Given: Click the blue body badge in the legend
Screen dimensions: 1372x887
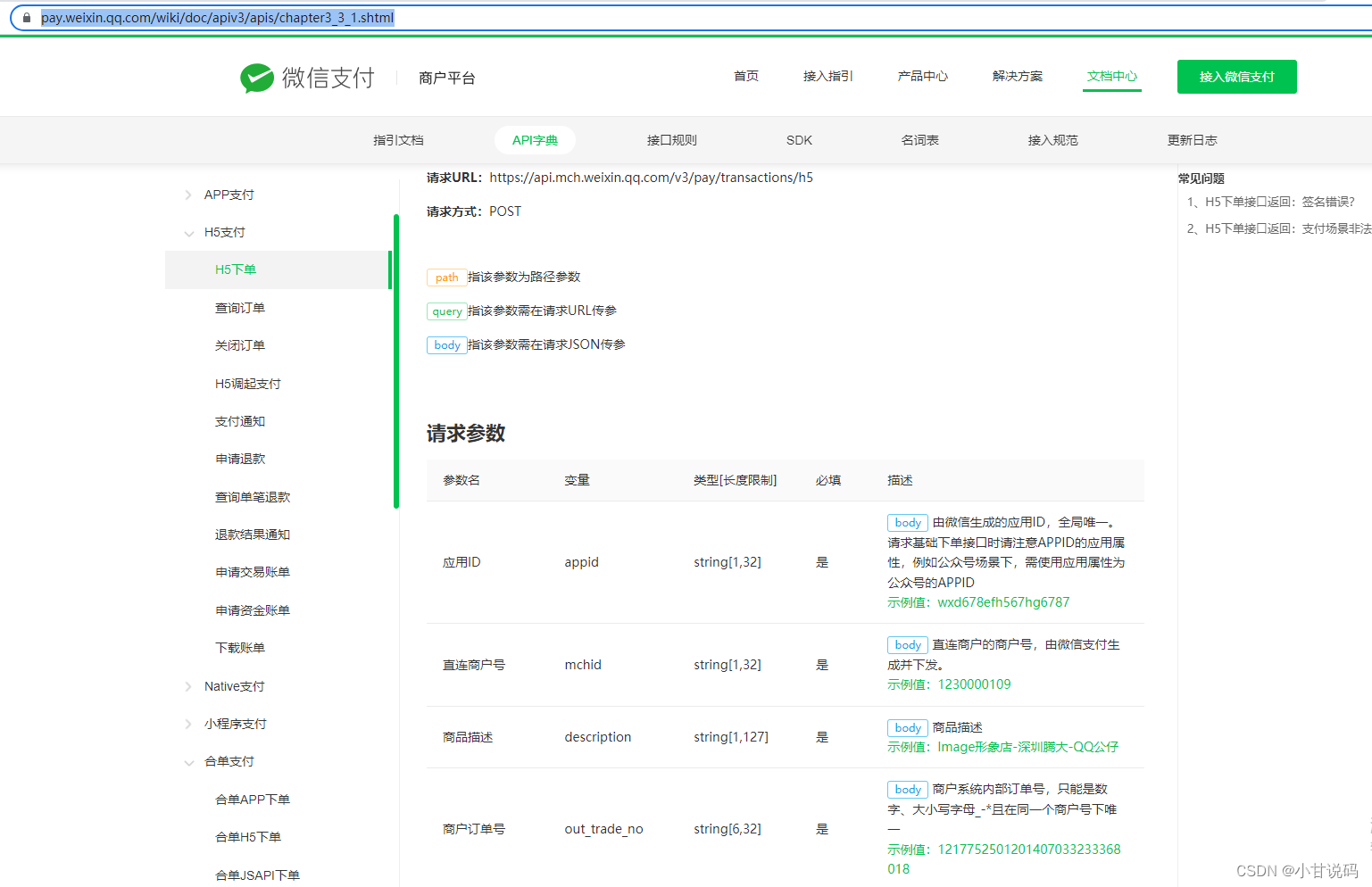Looking at the screenshot, I should (x=446, y=344).
